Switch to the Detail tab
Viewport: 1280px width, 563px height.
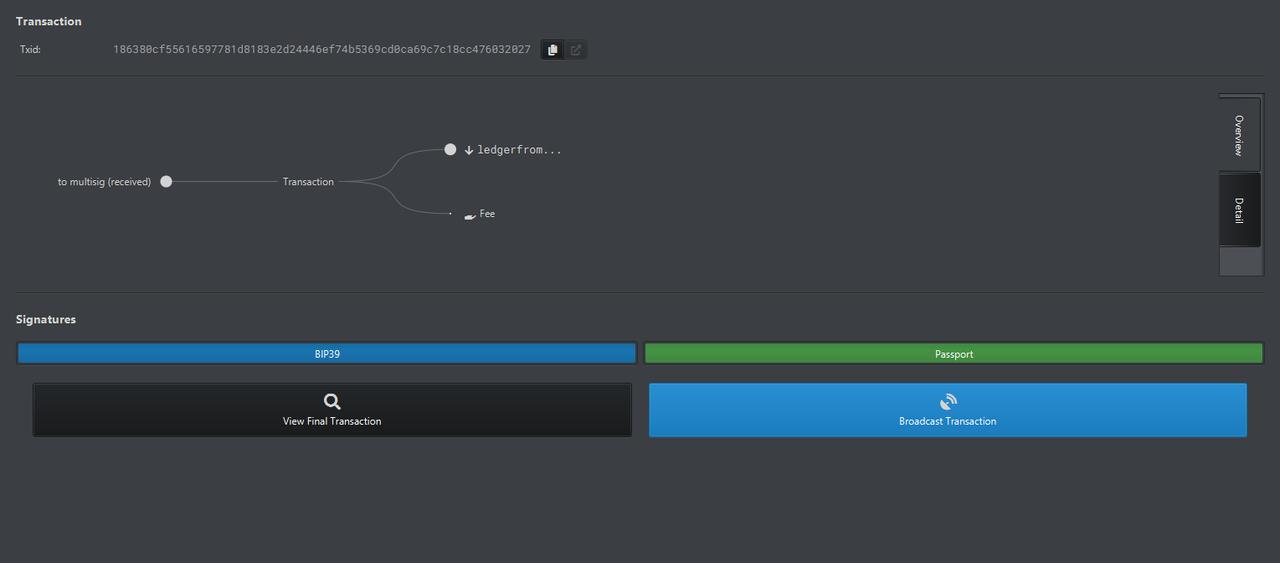click(x=1240, y=210)
